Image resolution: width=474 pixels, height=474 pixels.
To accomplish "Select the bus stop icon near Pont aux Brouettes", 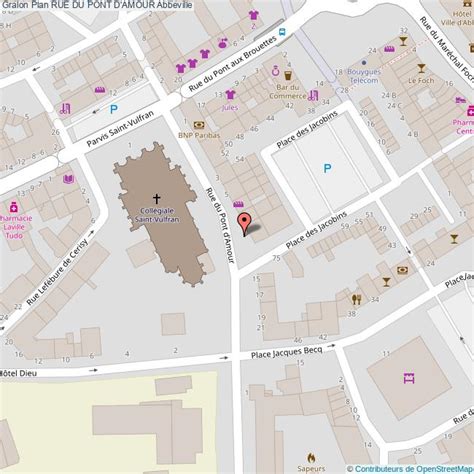I will point(282,32).
